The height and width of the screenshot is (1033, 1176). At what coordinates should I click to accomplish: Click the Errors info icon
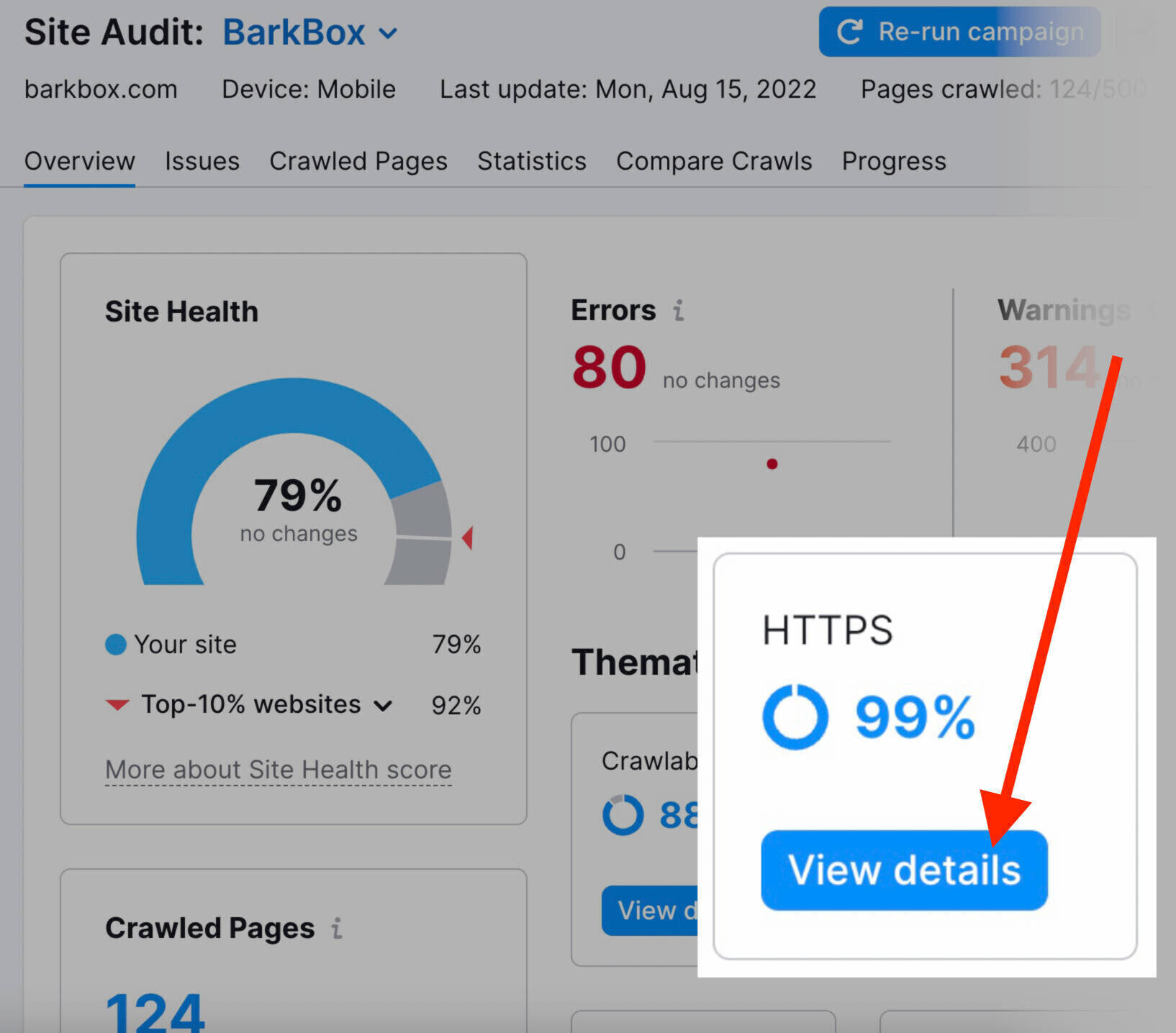[x=678, y=311]
